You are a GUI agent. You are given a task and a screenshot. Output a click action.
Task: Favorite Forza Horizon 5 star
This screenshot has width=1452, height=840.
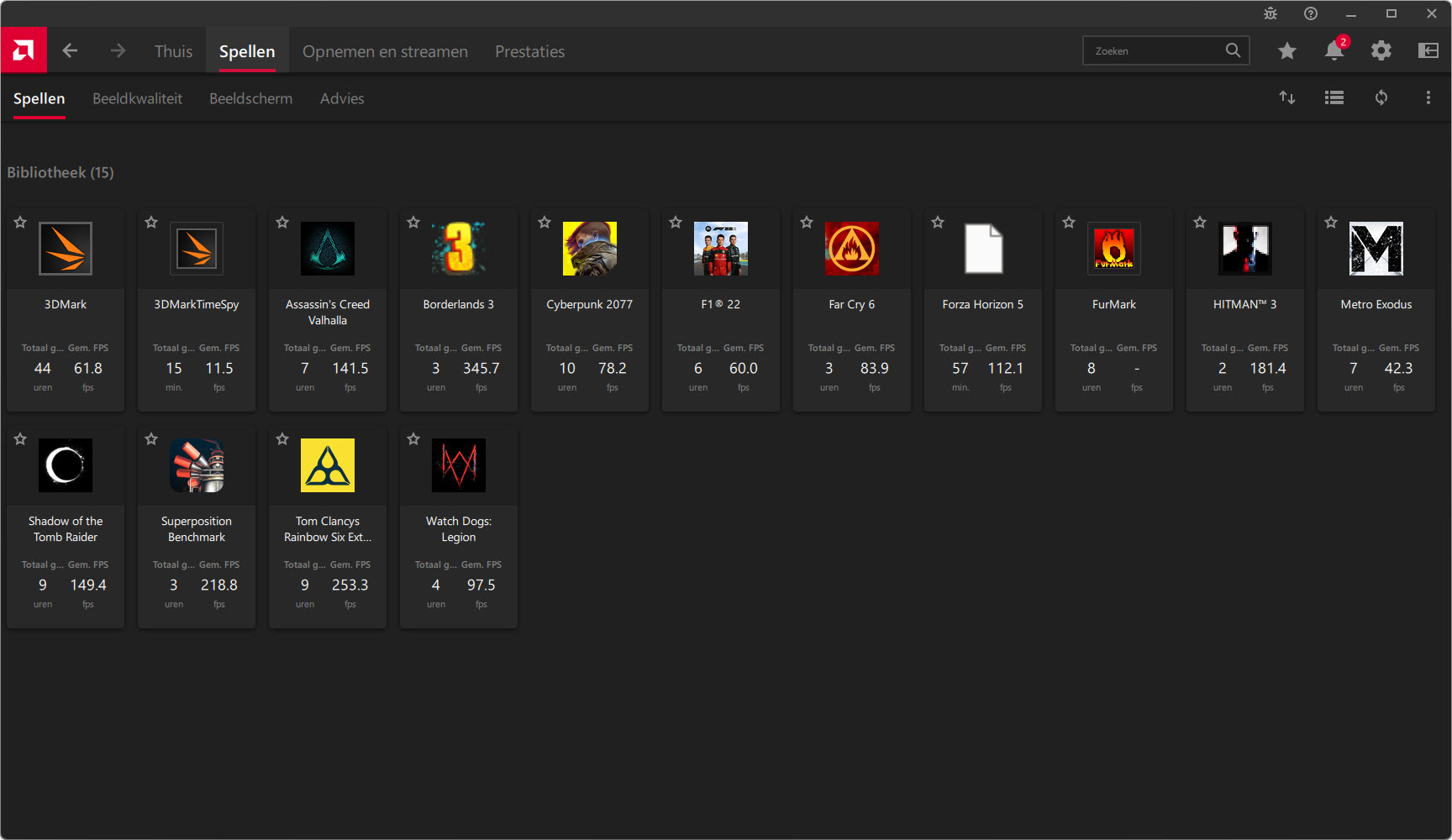pos(938,223)
